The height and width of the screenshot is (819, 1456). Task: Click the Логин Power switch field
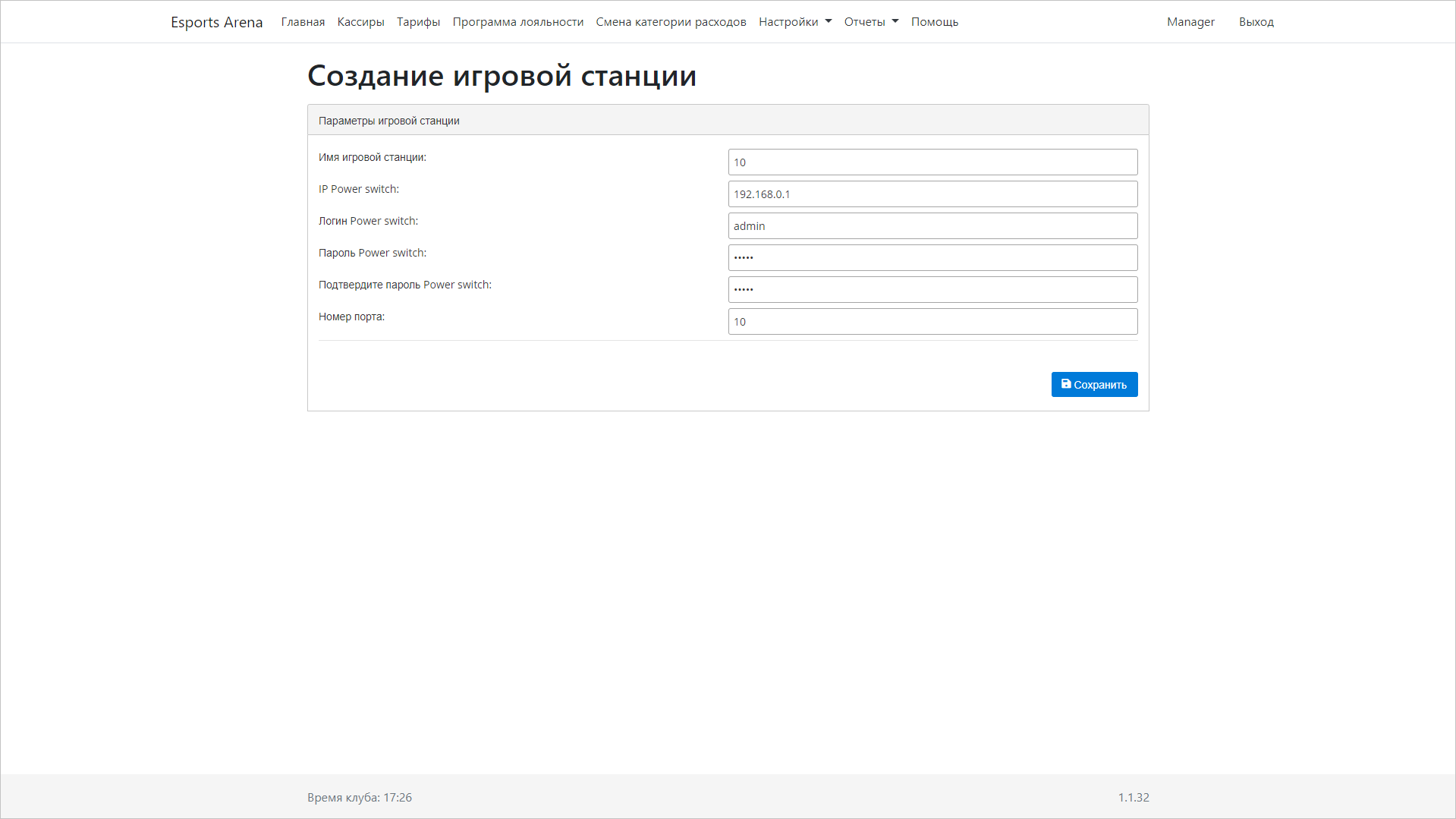tap(932, 225)
